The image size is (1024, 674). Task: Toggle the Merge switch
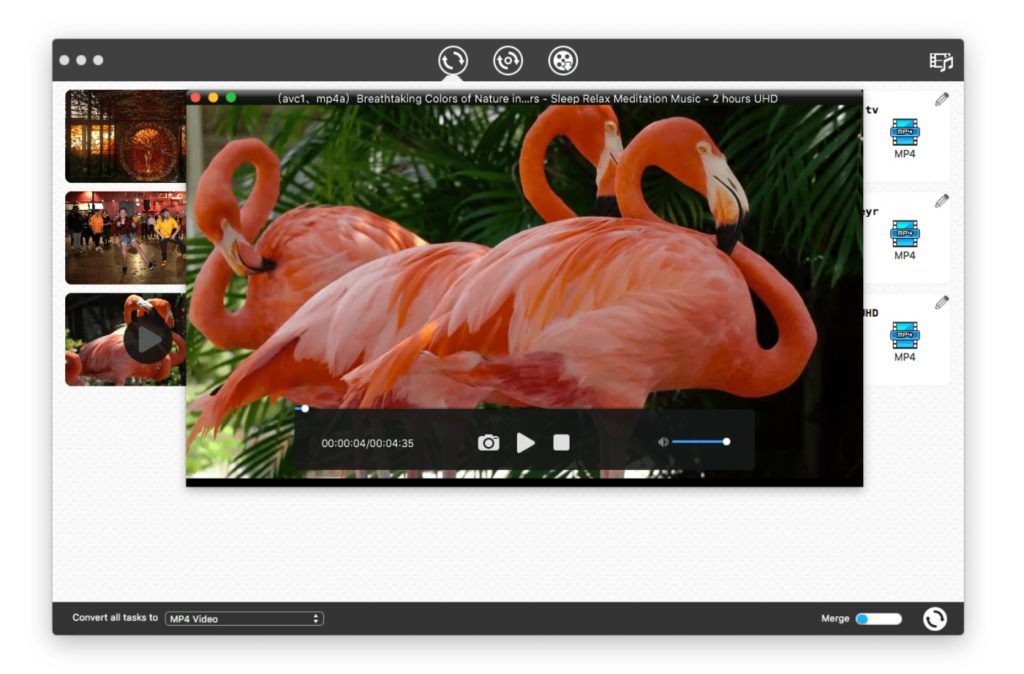(878, 619)
